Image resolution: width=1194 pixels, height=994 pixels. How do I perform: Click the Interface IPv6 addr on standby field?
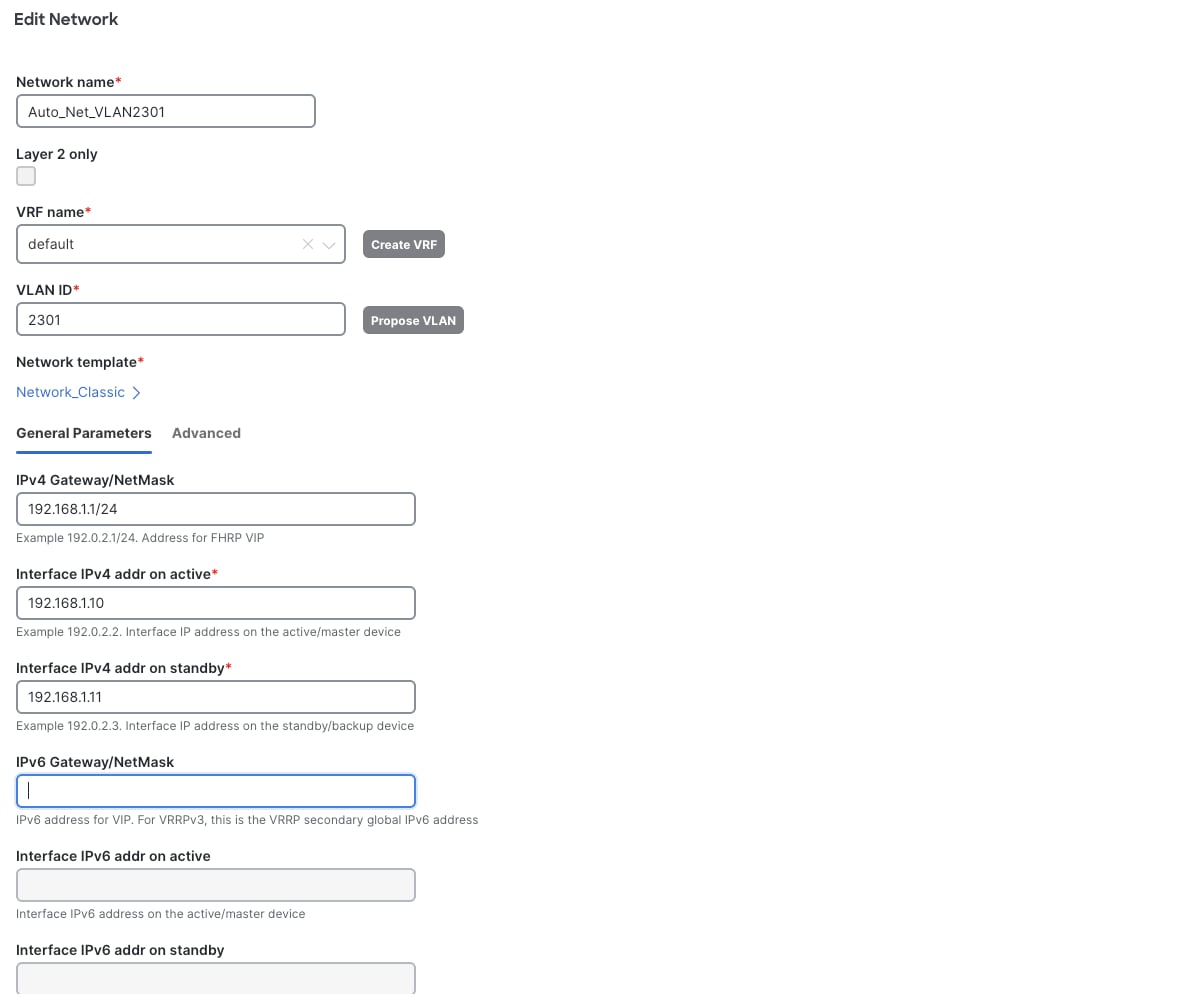pos(215,977)
